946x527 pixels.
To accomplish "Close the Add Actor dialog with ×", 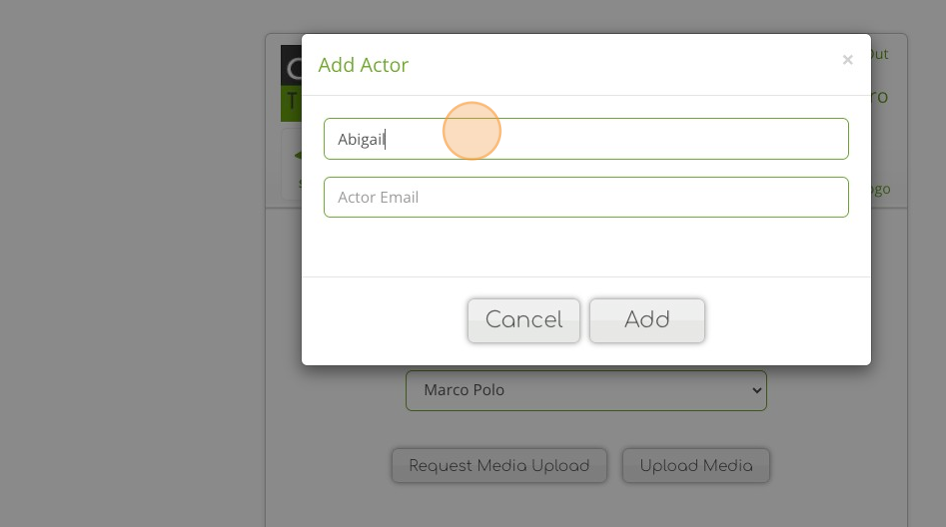I will click(847, 60).
